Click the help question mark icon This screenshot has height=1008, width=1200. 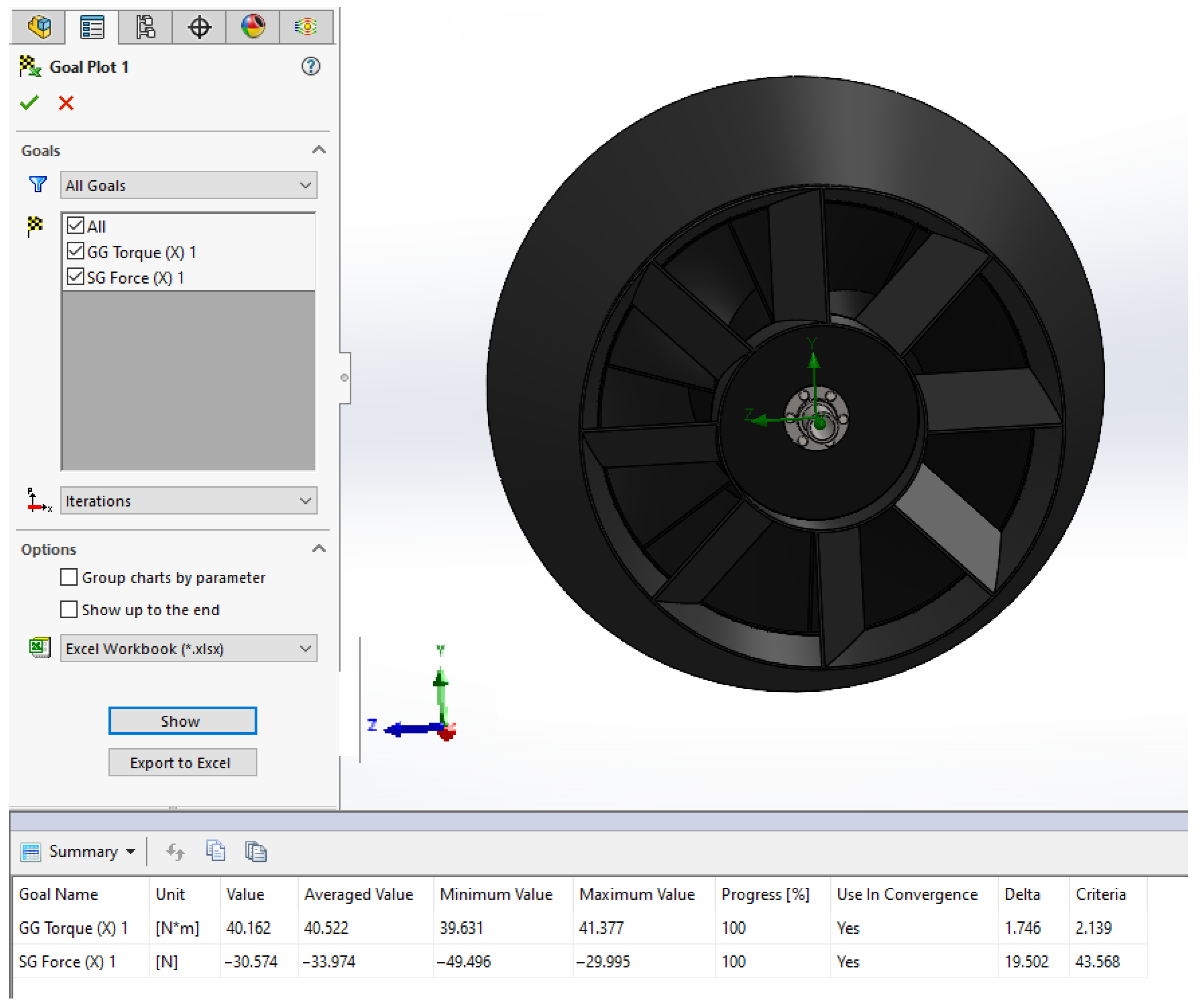point(311,67)
